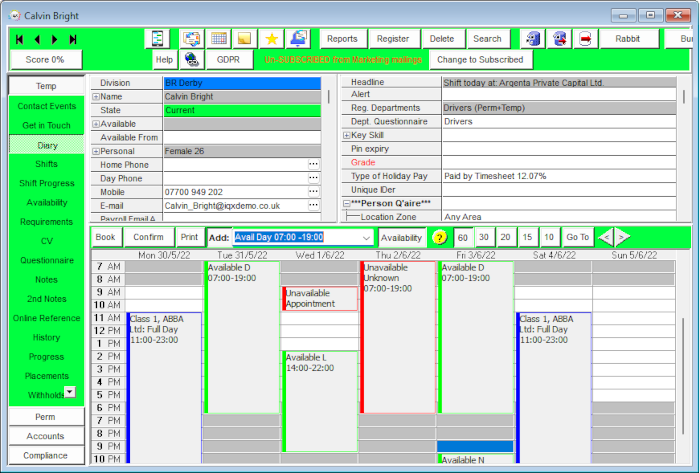Switch diary to 60 minute interval
This screenshot has height=473, width=700.
pyautogui.click(x=463, y=237)
